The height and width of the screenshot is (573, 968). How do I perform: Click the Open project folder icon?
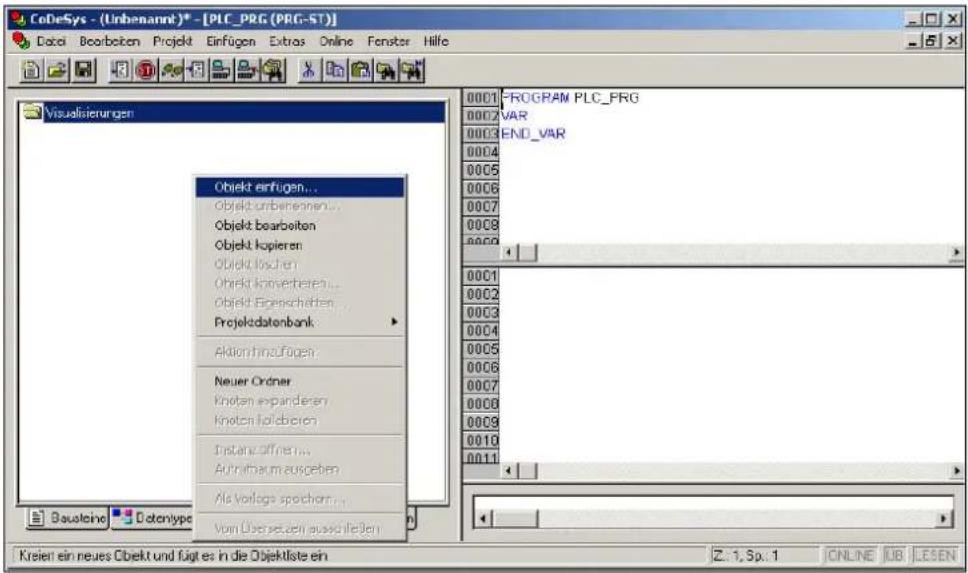(57, 70)
